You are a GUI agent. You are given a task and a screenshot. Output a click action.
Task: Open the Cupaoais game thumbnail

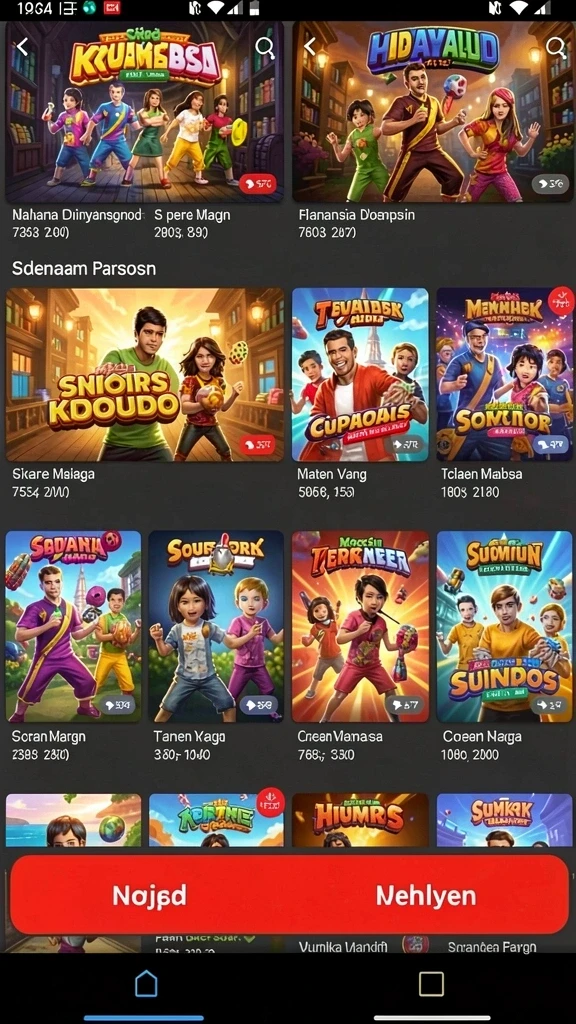[360, 375]
